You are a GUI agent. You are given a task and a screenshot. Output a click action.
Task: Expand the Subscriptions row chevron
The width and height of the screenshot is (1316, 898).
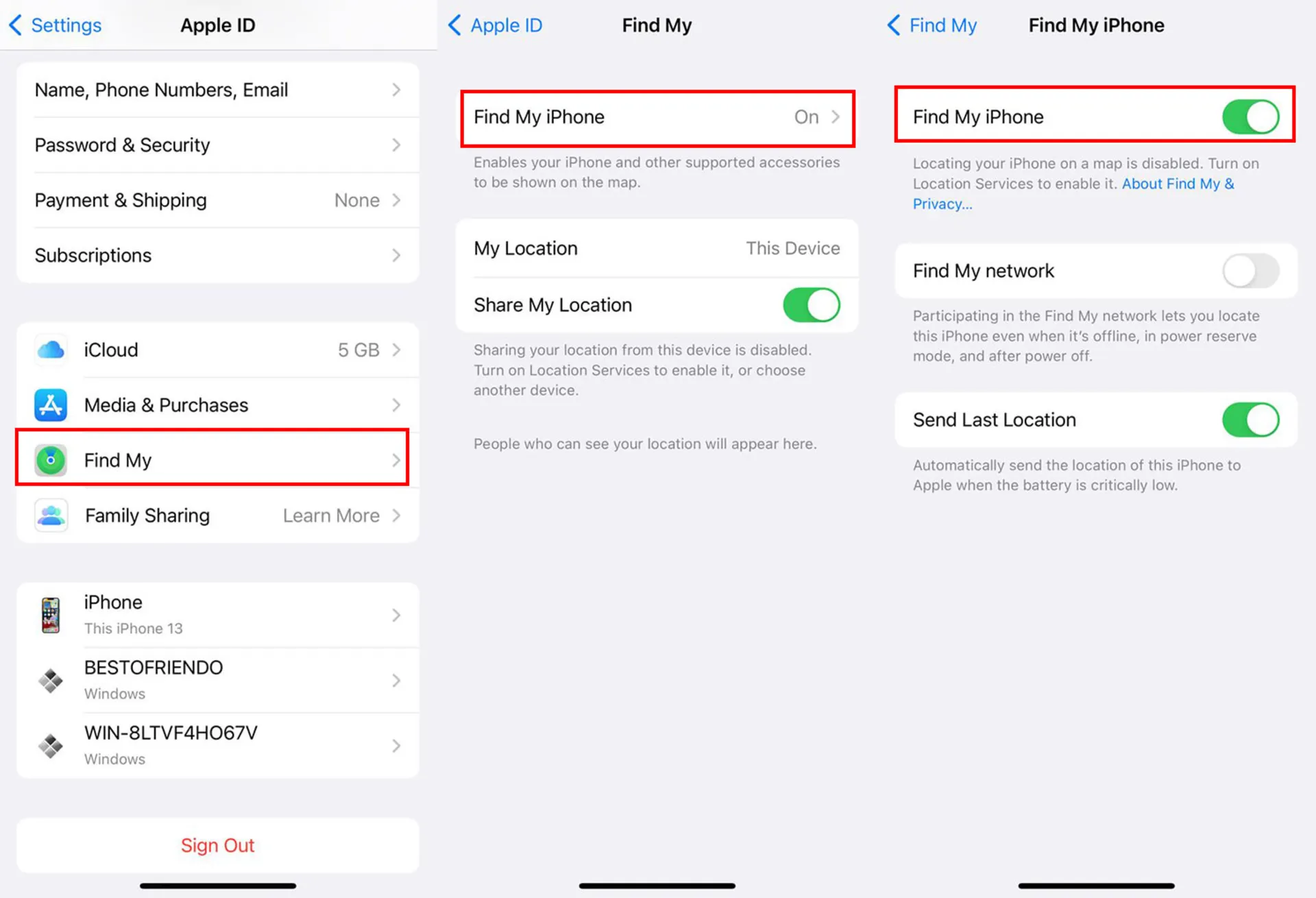(396, 256)
